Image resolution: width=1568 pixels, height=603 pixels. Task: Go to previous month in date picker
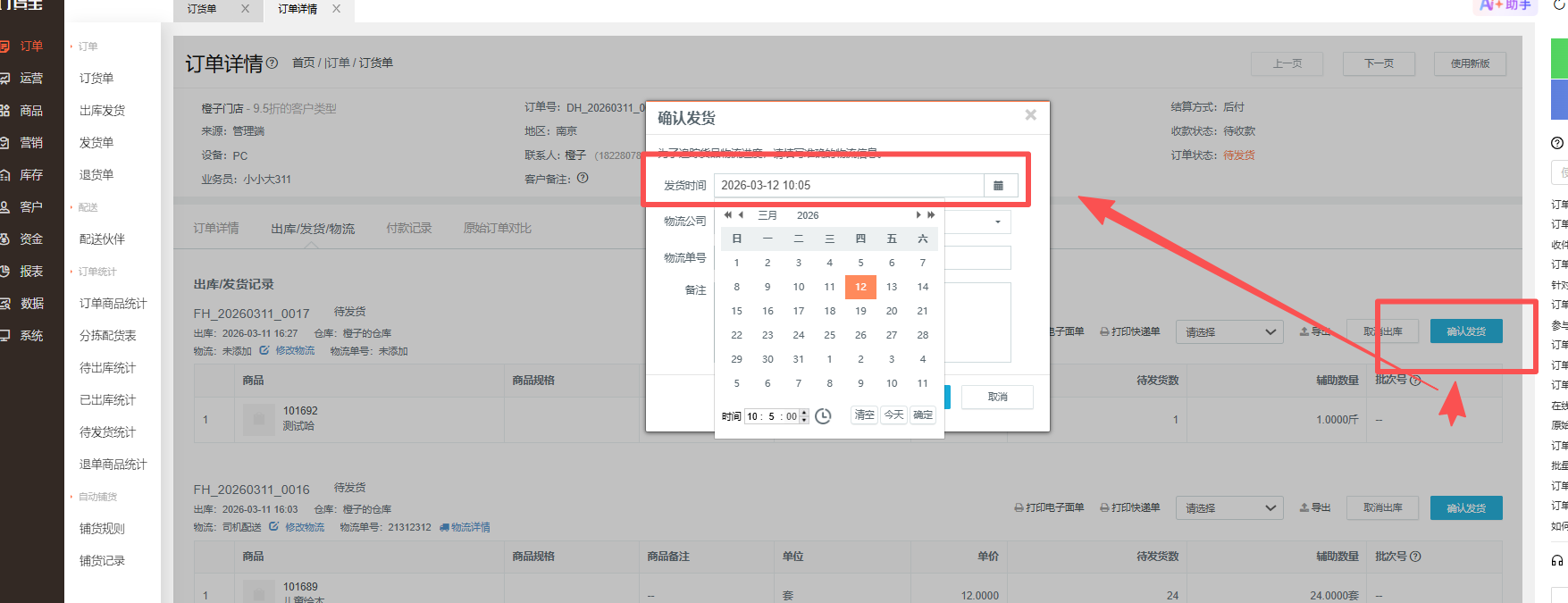click(741, 215)
